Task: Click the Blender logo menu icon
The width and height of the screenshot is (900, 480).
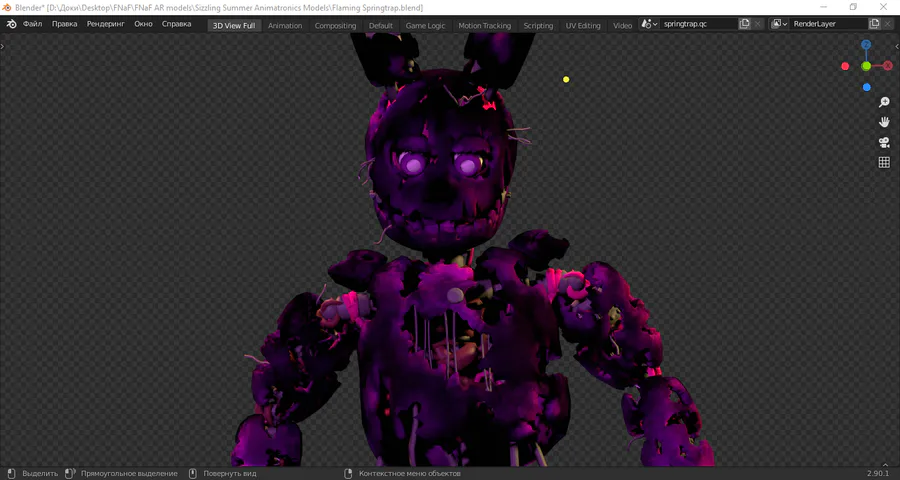Action: pyautogui.click(x=11, y=24)
